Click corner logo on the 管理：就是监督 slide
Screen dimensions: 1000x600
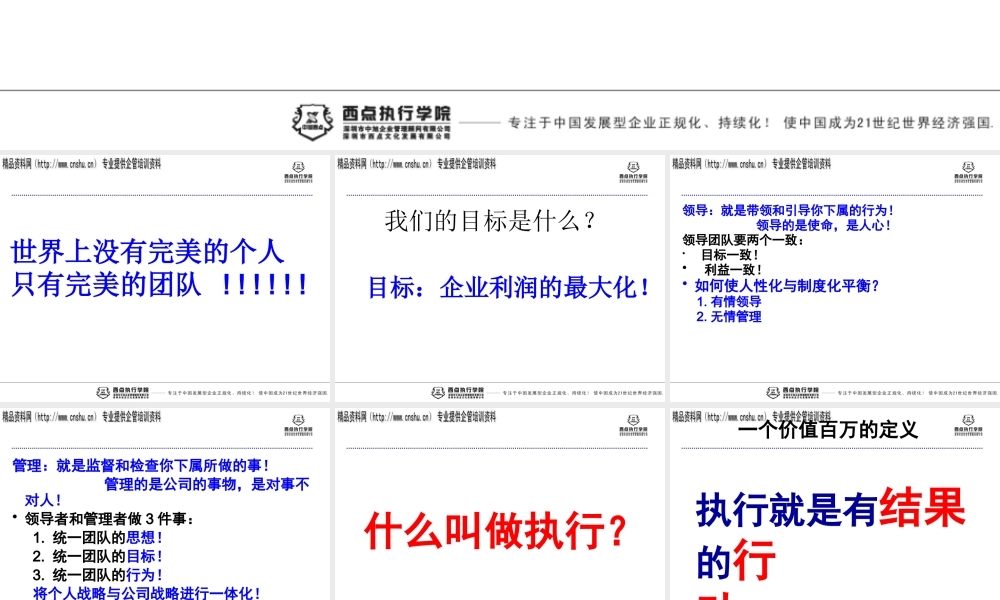pos(298,425)
